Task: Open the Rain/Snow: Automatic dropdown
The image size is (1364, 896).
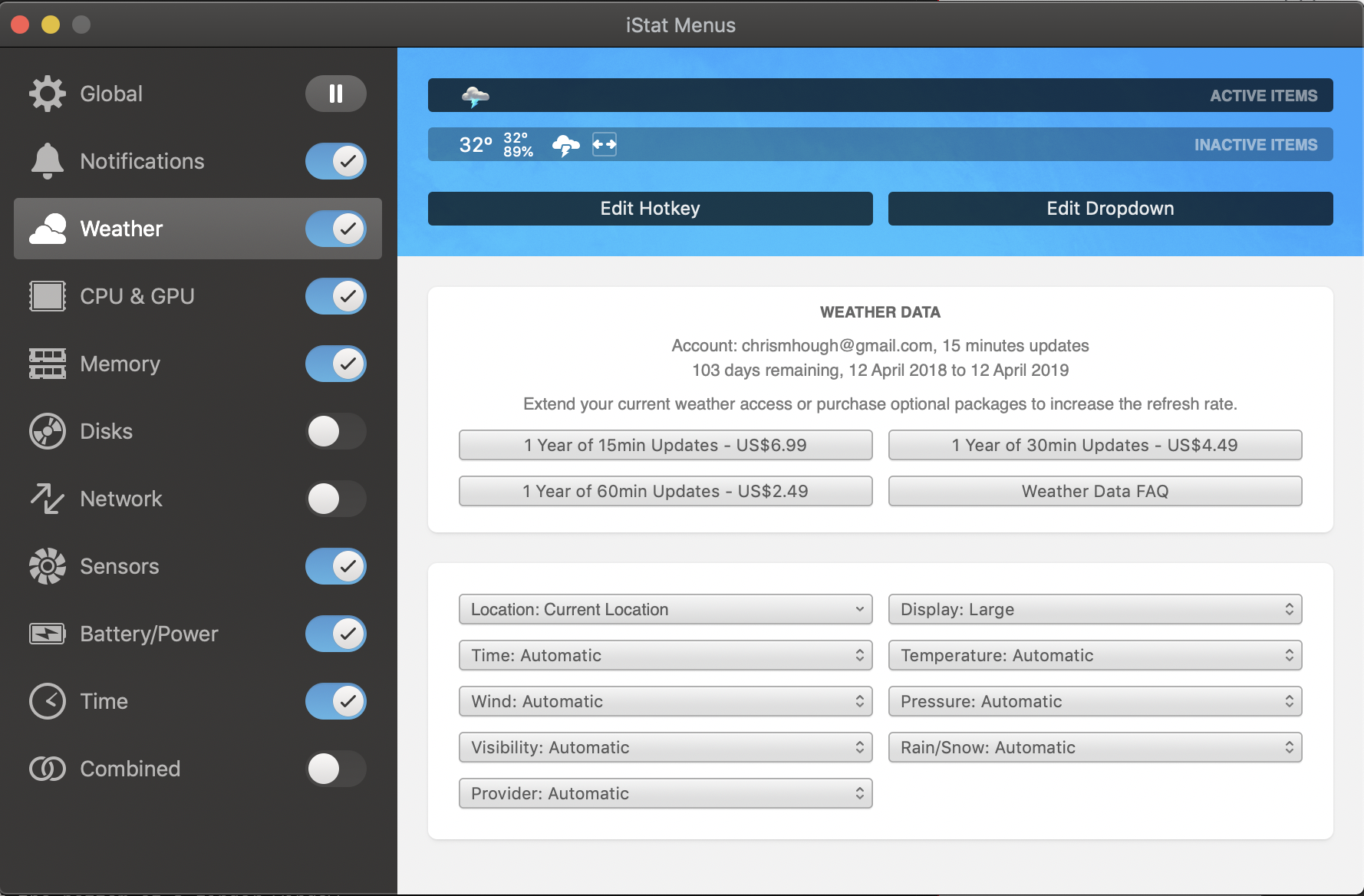Action: pyautogui.click(x=1095, y=747)
